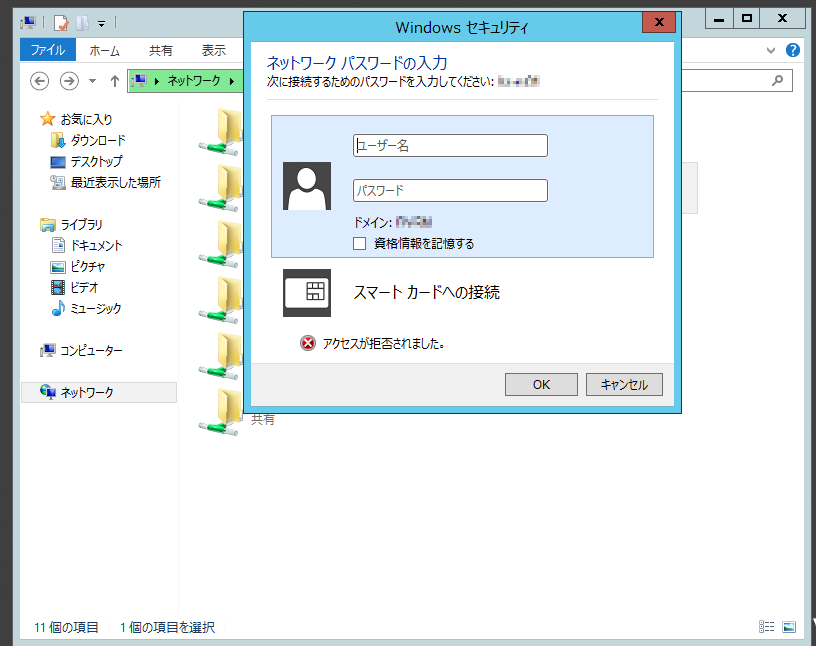Maximize the Explorer window
Screen dimensions: 816x647
pos(746,19)
